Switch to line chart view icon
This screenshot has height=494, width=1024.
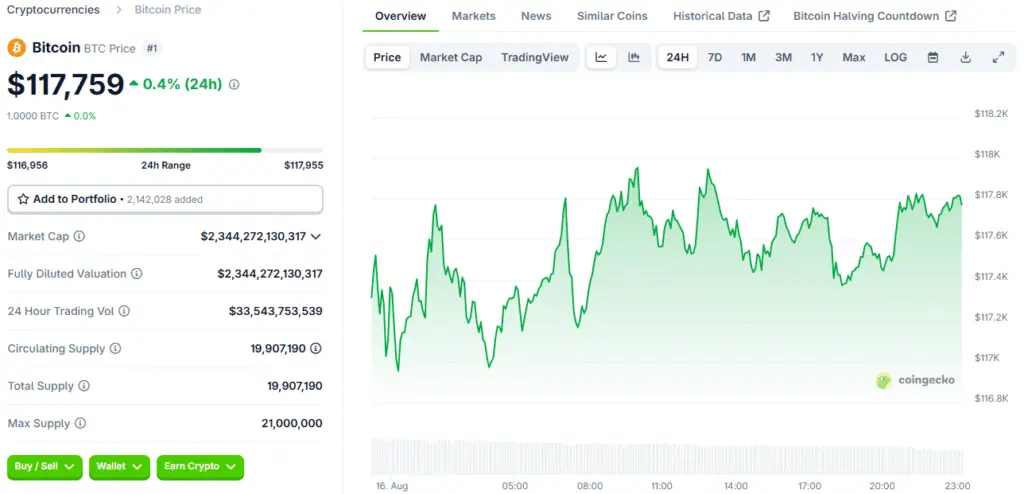pos(601,58)
